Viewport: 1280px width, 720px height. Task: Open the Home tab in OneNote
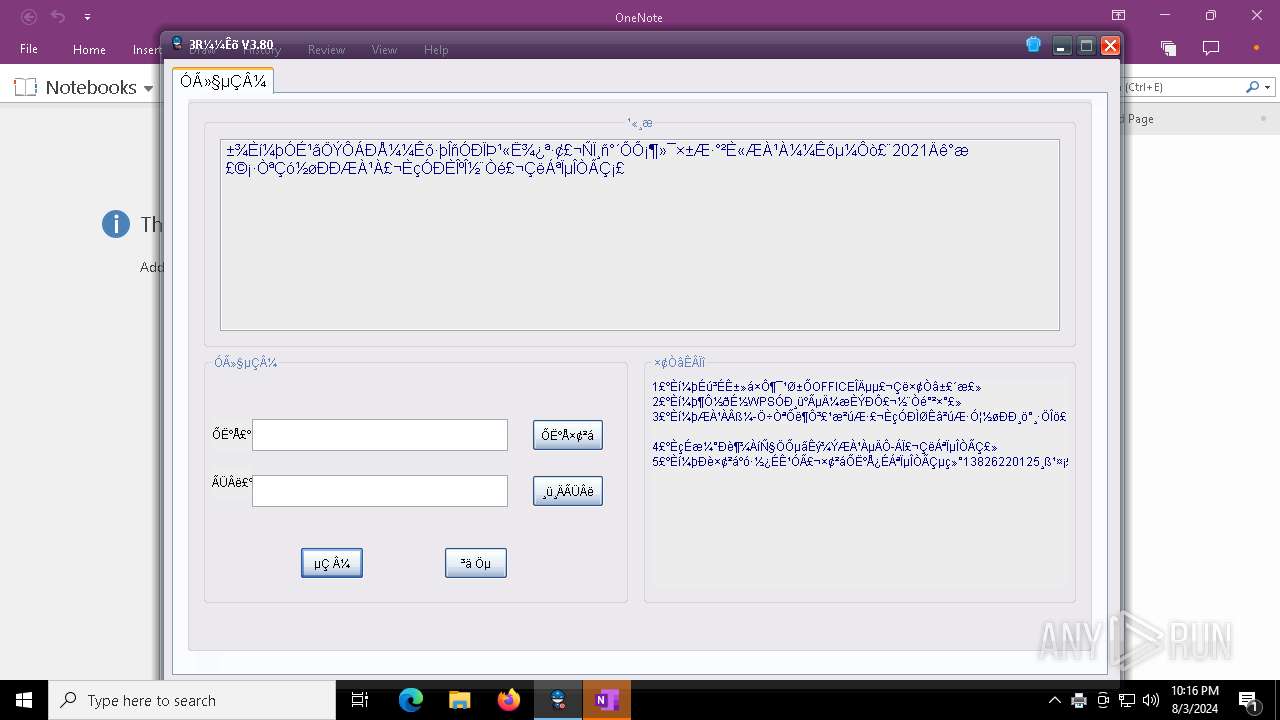click(x=89, y=49)
